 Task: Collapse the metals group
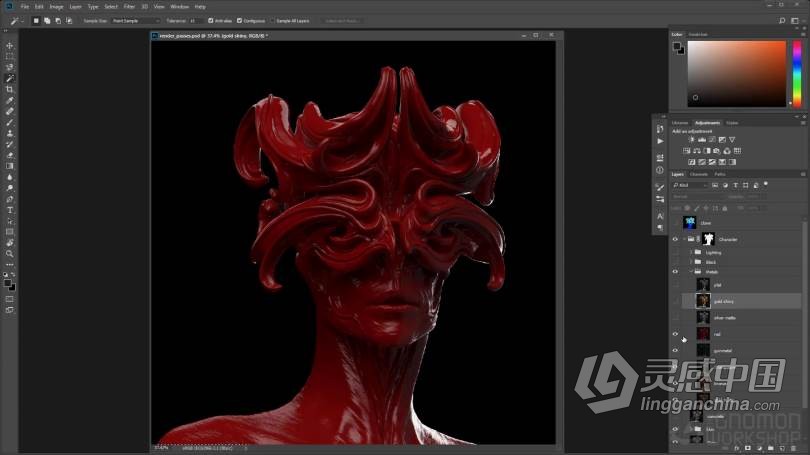click(x=691, y=272)
